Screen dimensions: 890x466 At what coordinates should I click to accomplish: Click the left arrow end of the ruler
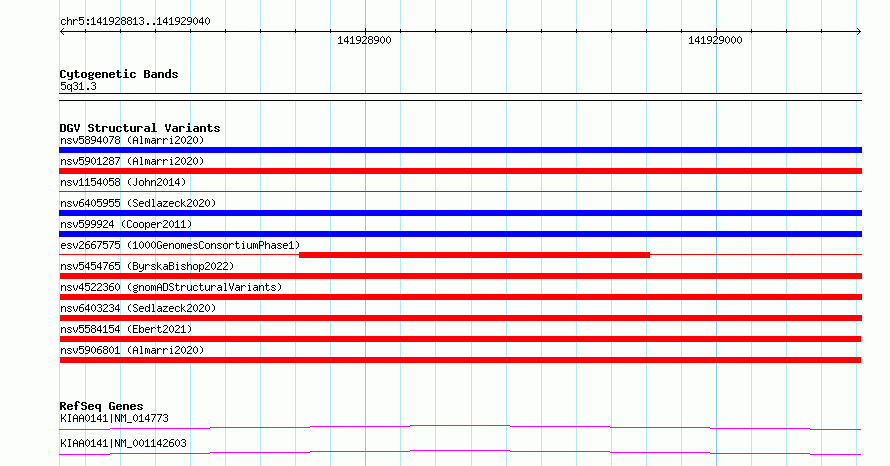tap(62, 32)
